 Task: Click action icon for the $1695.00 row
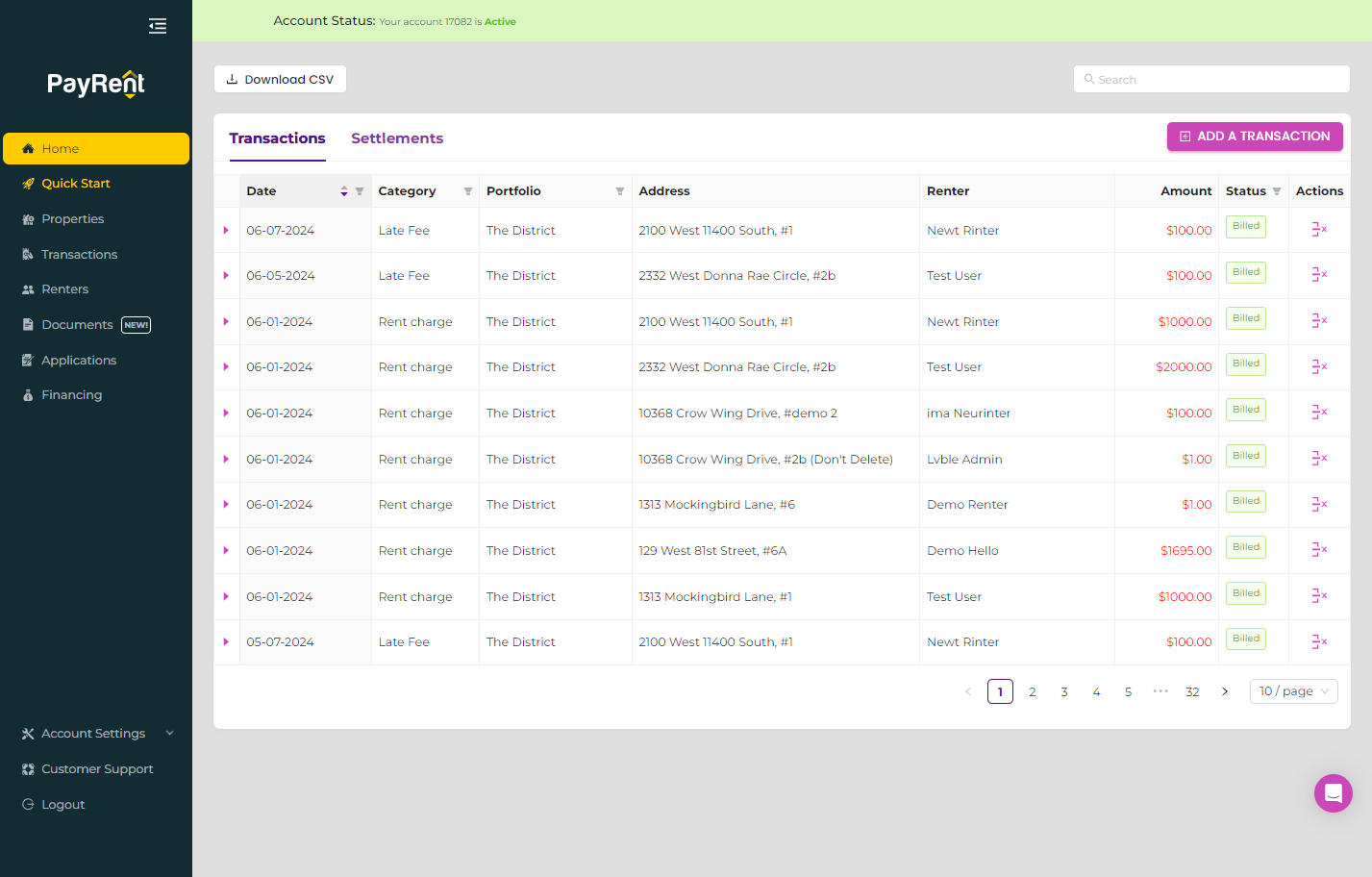pyautogui.click(x=1319, y=549)
